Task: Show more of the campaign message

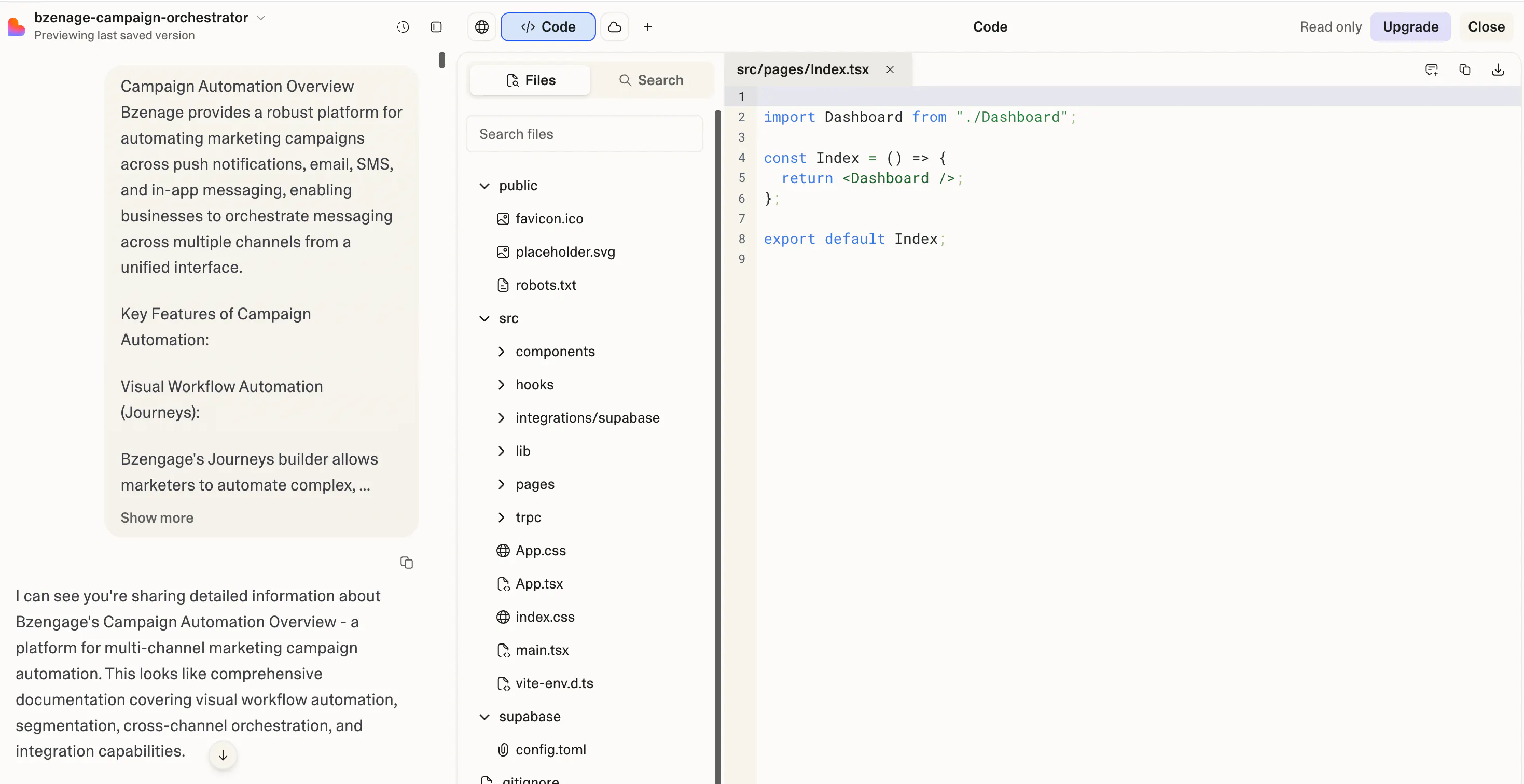Action: [157, 517]
